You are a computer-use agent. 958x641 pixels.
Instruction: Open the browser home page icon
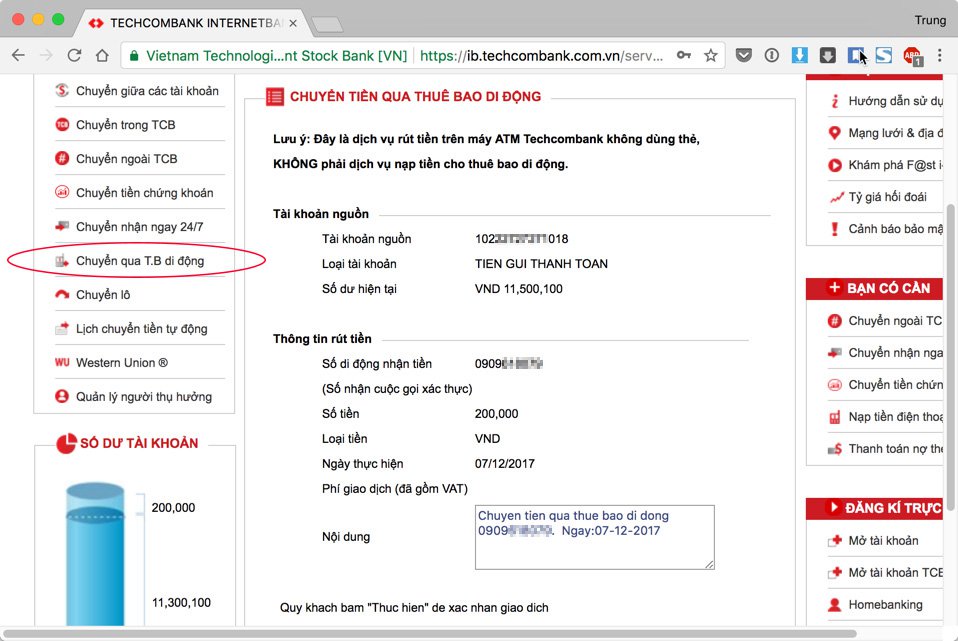tap(102, 56)
